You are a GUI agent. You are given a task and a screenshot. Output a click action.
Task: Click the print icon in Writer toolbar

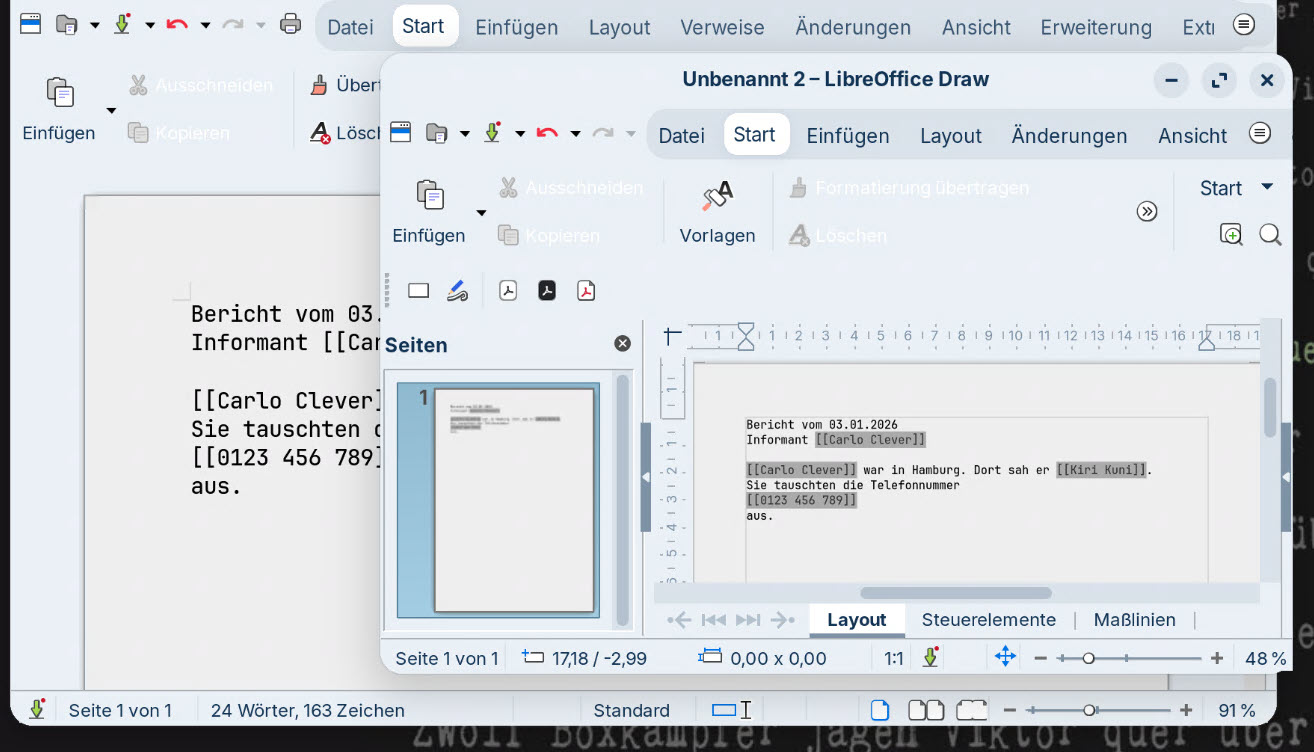pos(290,24)
